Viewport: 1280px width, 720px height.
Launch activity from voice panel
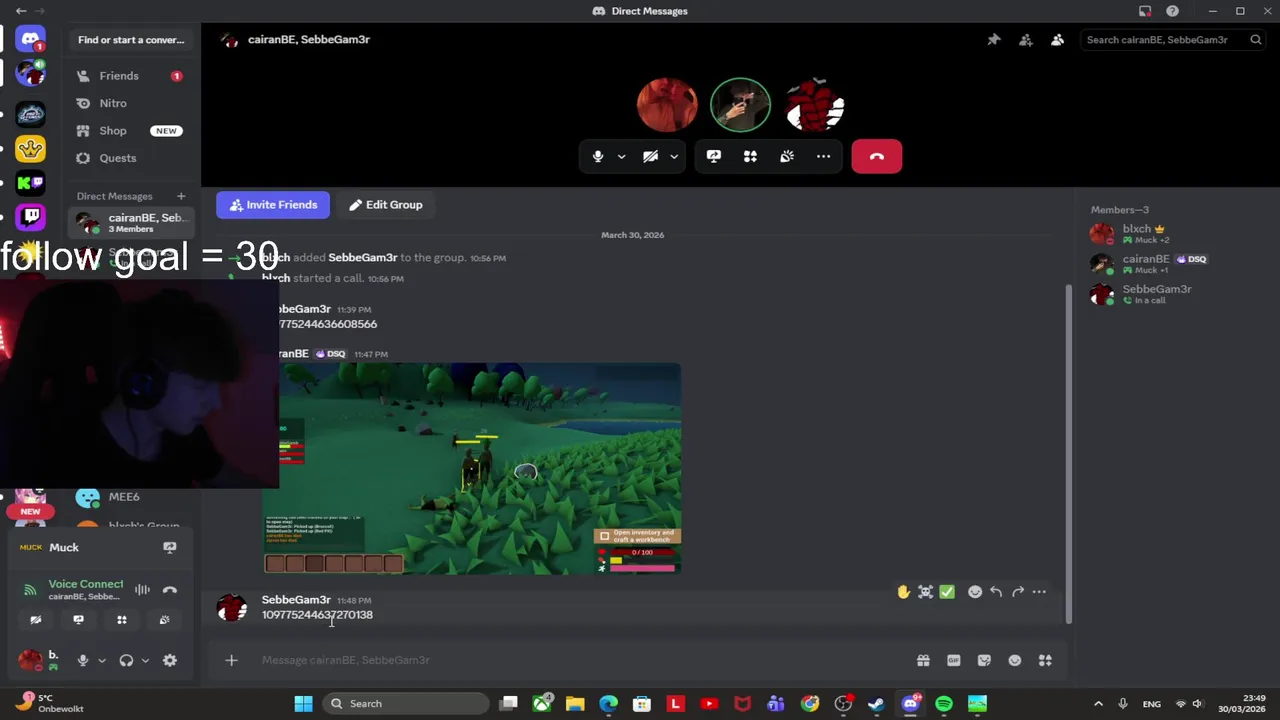122,620
